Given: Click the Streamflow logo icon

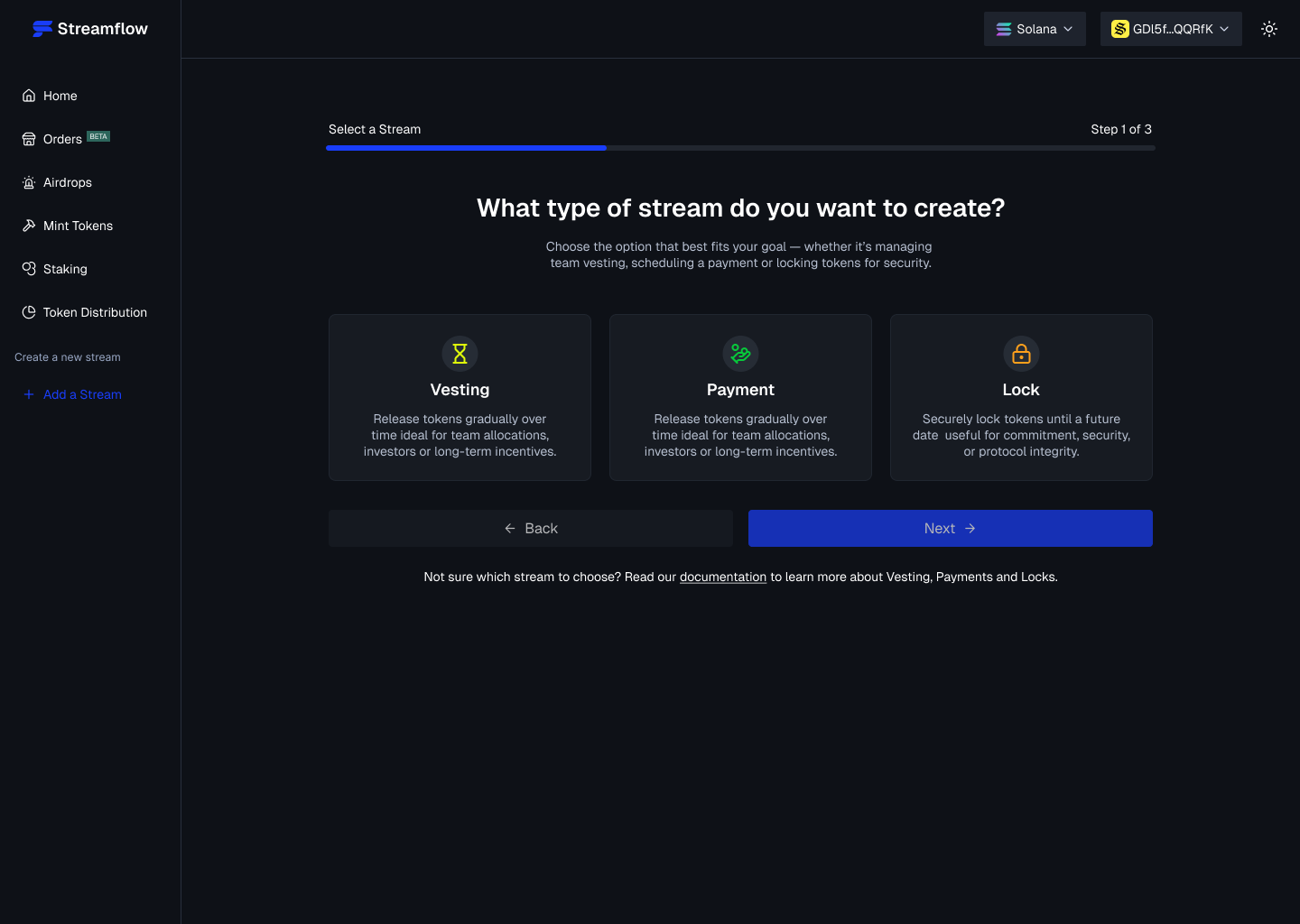Looking at the screenshot, I should coord(42,29).
